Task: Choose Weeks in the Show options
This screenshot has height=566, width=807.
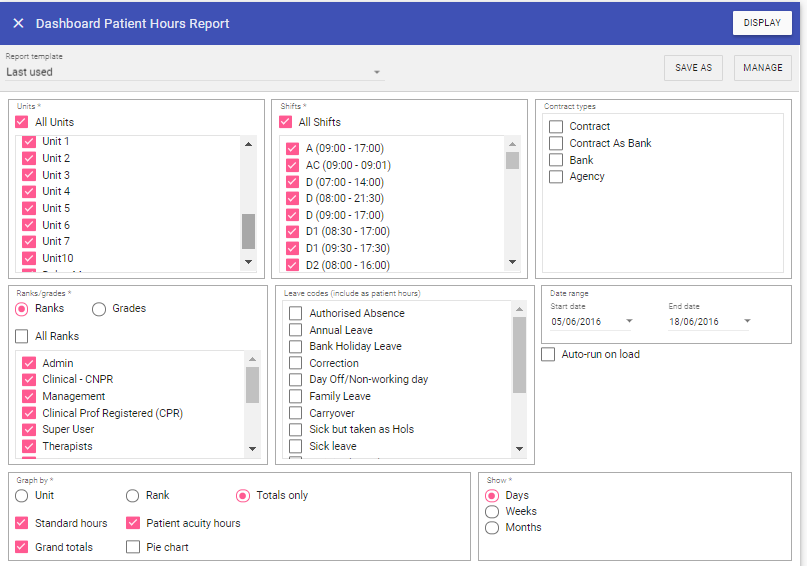Action: tap(491, 511)
